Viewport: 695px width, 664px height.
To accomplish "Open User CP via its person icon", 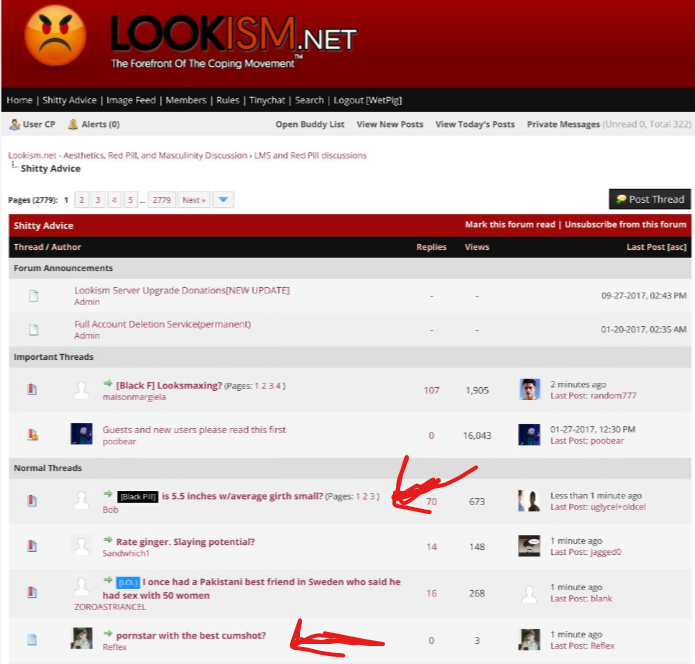I will (14, 125).
